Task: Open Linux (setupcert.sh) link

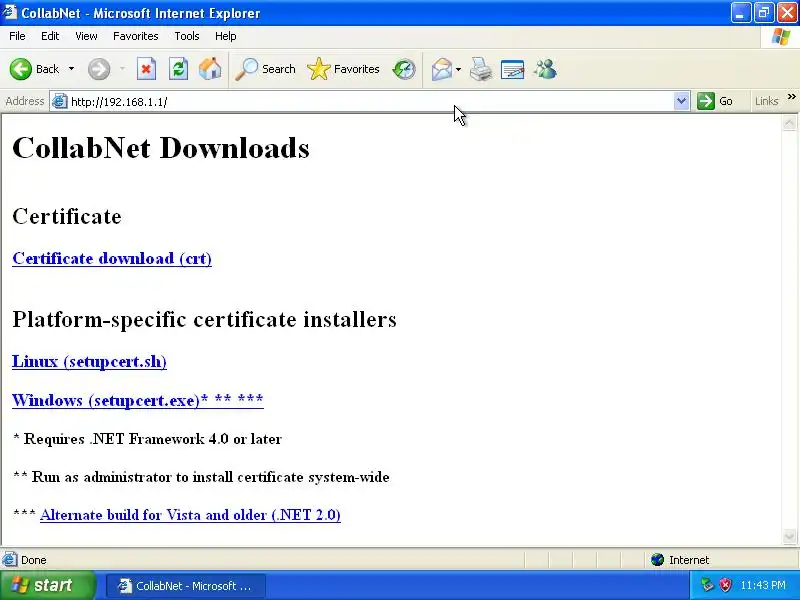Action: [89, 361]
